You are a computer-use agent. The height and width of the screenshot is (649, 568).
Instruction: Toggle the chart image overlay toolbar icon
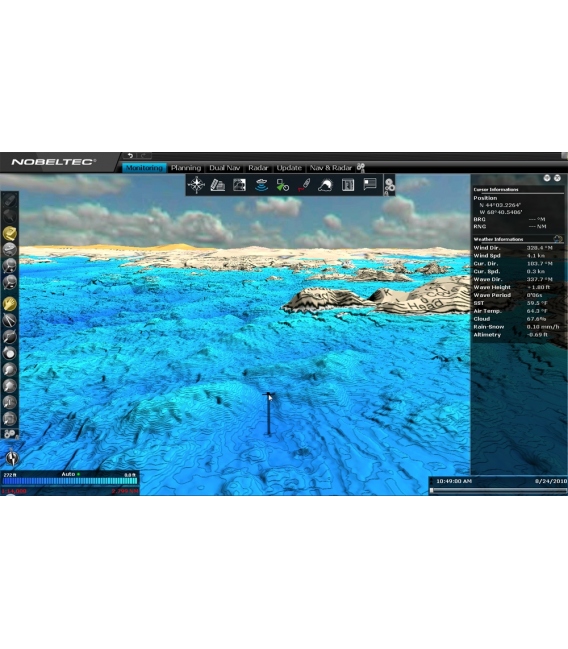point(239,185)
